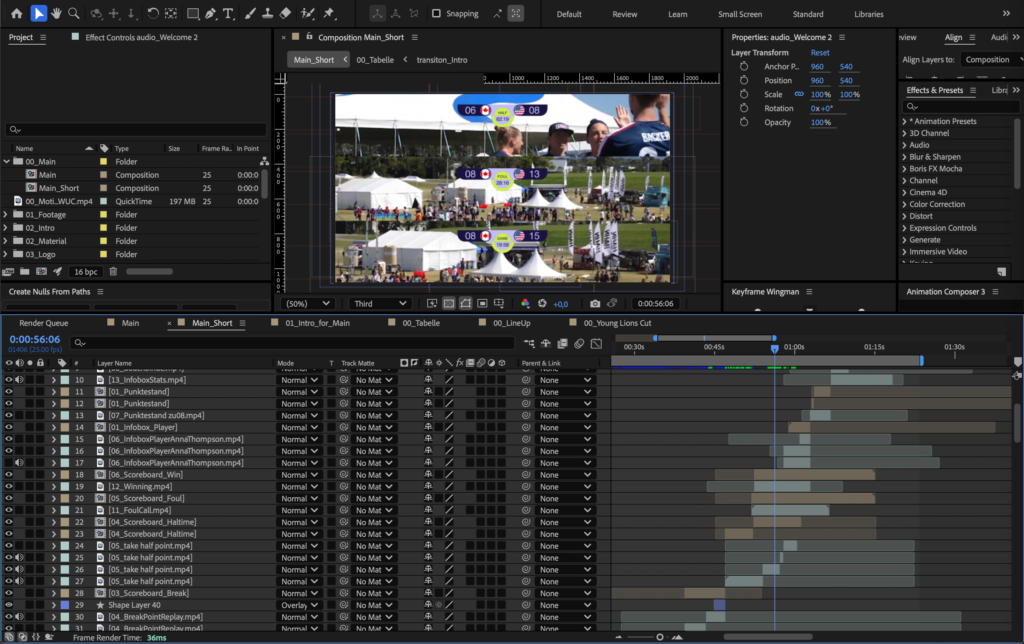Take a snapshot with camera icon

point(595,303)
